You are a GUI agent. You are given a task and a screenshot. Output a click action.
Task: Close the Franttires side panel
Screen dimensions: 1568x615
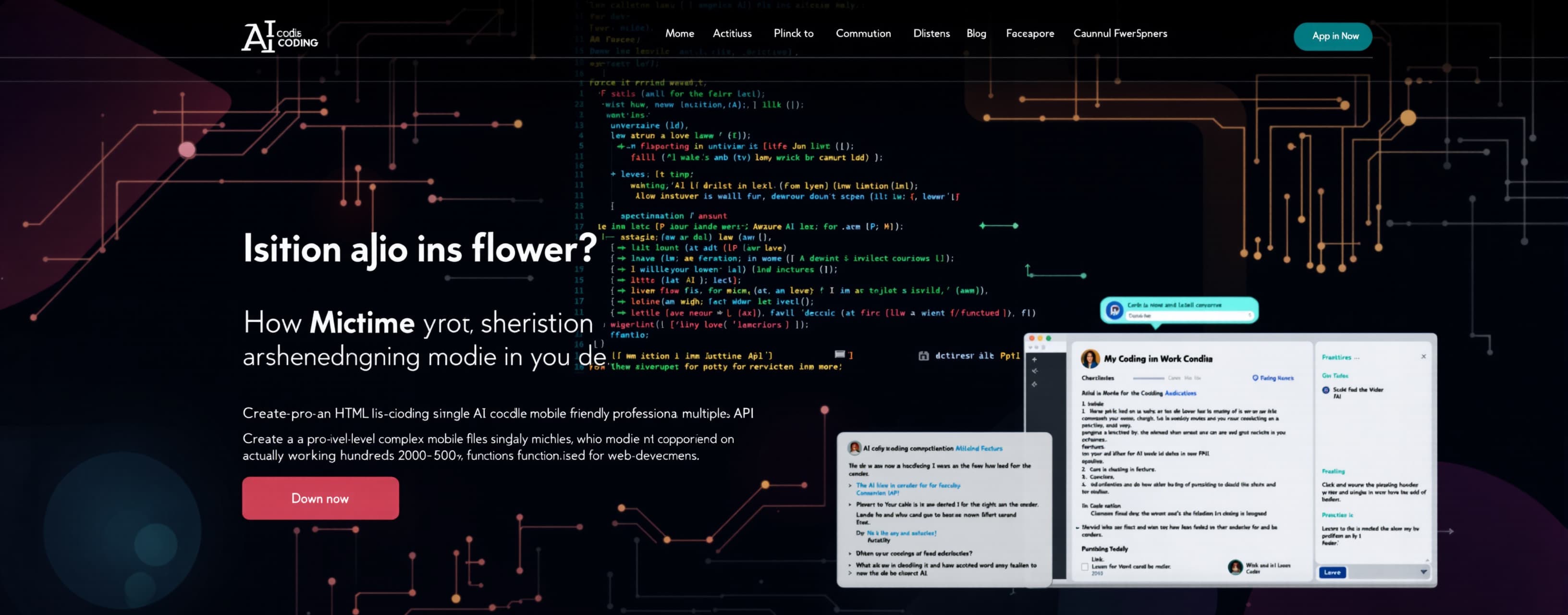click(x=1423, y=357)
